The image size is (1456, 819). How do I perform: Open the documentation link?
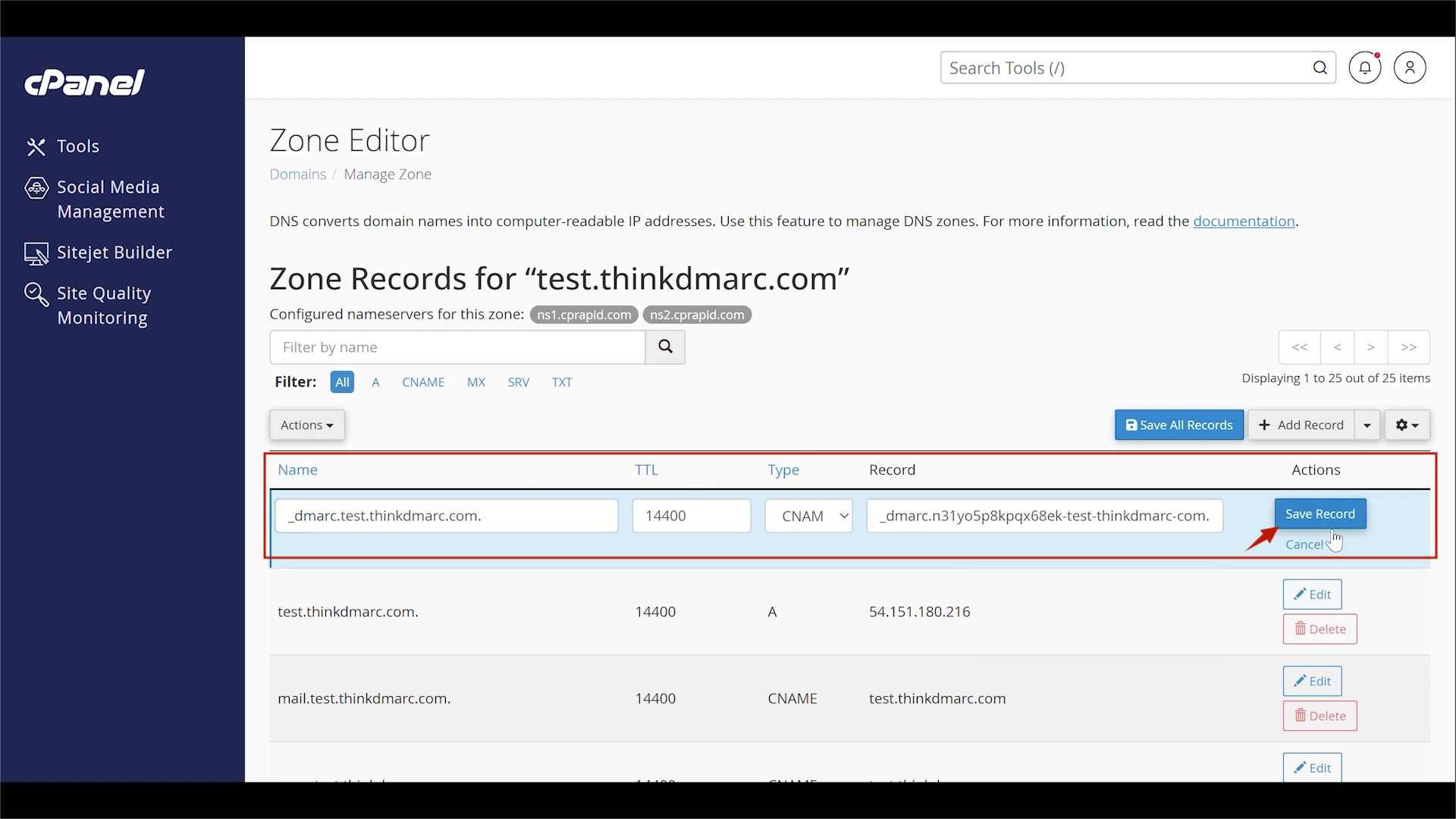[x=1244, y=221]
